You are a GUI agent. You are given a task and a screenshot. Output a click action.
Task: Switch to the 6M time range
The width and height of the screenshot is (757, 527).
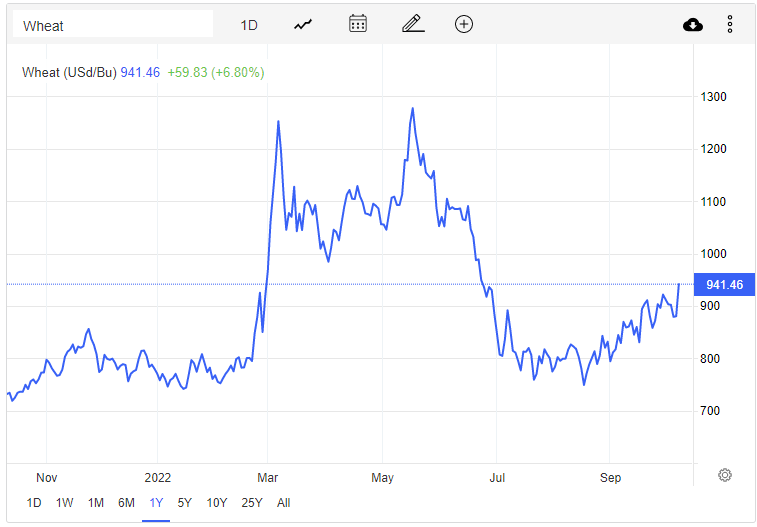click(x=126, y=503)
